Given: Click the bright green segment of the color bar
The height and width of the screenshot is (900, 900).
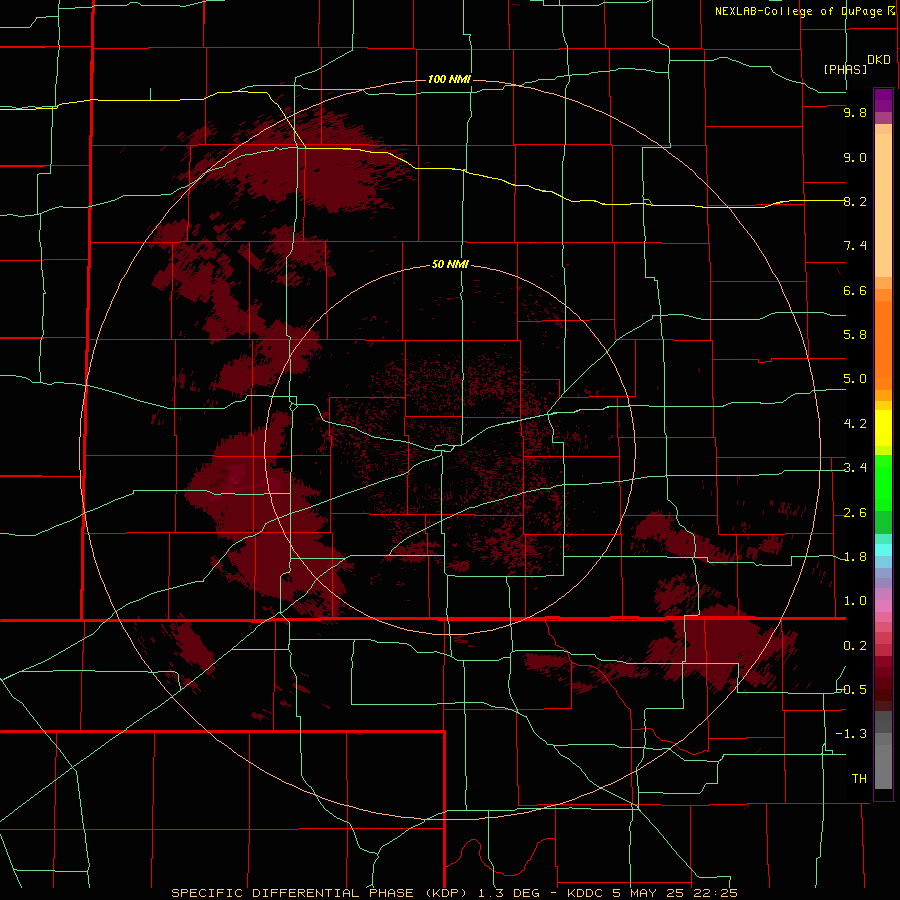Looking at the screenshot, I should [x=883, y=482].
